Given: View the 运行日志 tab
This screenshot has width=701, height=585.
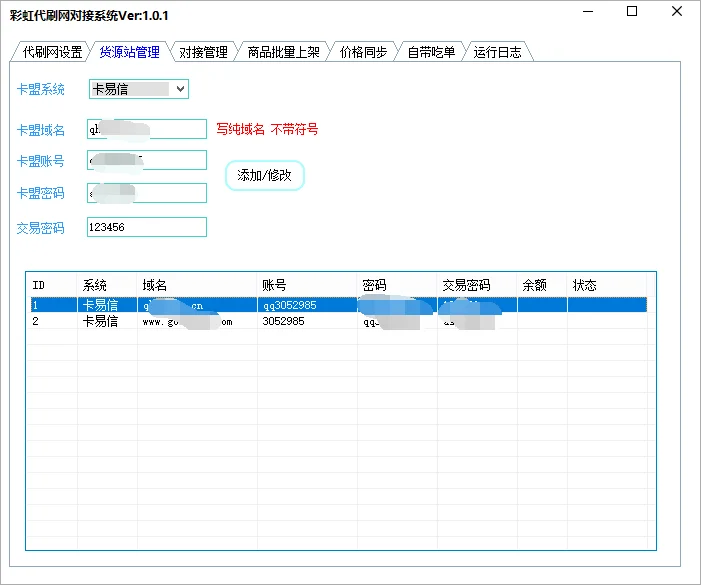Looking at the screenshot, I should pos(497,52).
